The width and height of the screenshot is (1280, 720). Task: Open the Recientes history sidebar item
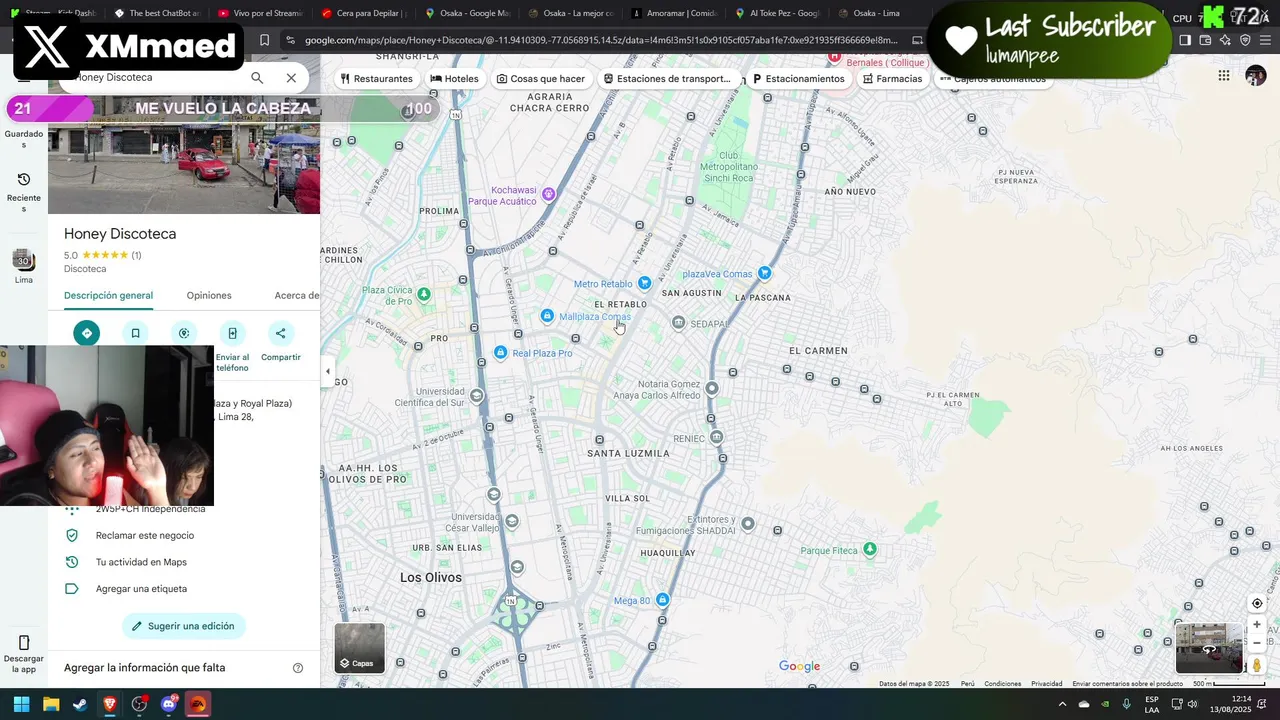pos(24,191)
